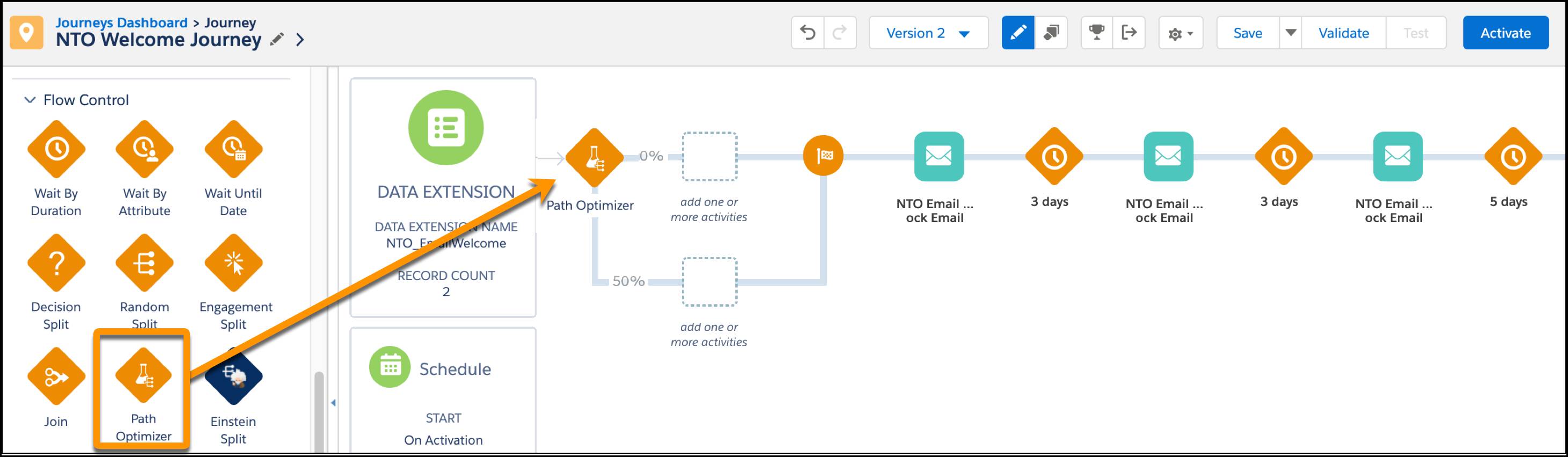The width and height of the screenshot is (1568, 457).
Task: Click the On Activation start text
Action: coord(443,440)
